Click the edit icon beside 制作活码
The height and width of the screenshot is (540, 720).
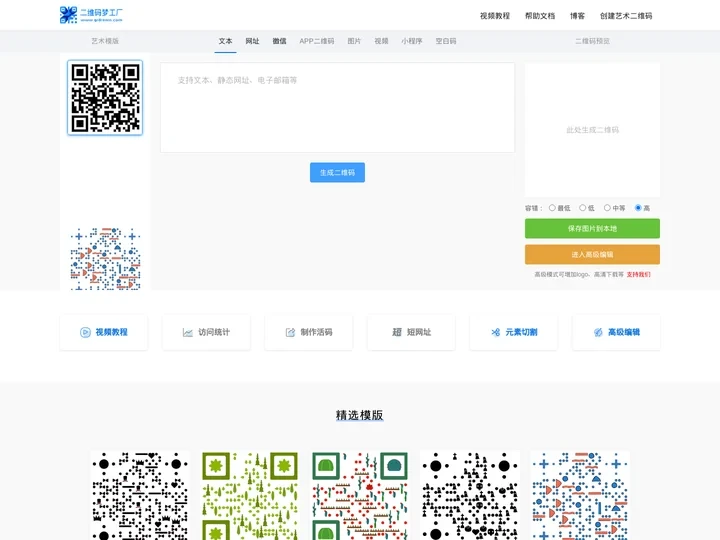click(290, 332)
